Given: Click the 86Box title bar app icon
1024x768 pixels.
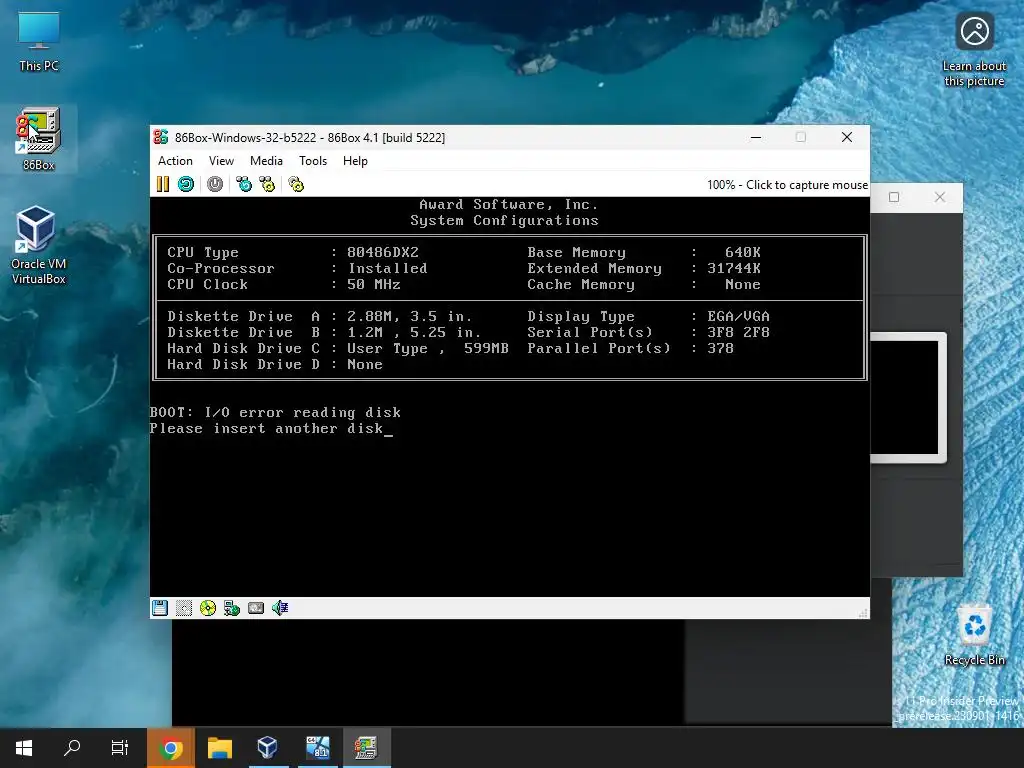Looking at the screenshot, I should click(x=161, y=137).
